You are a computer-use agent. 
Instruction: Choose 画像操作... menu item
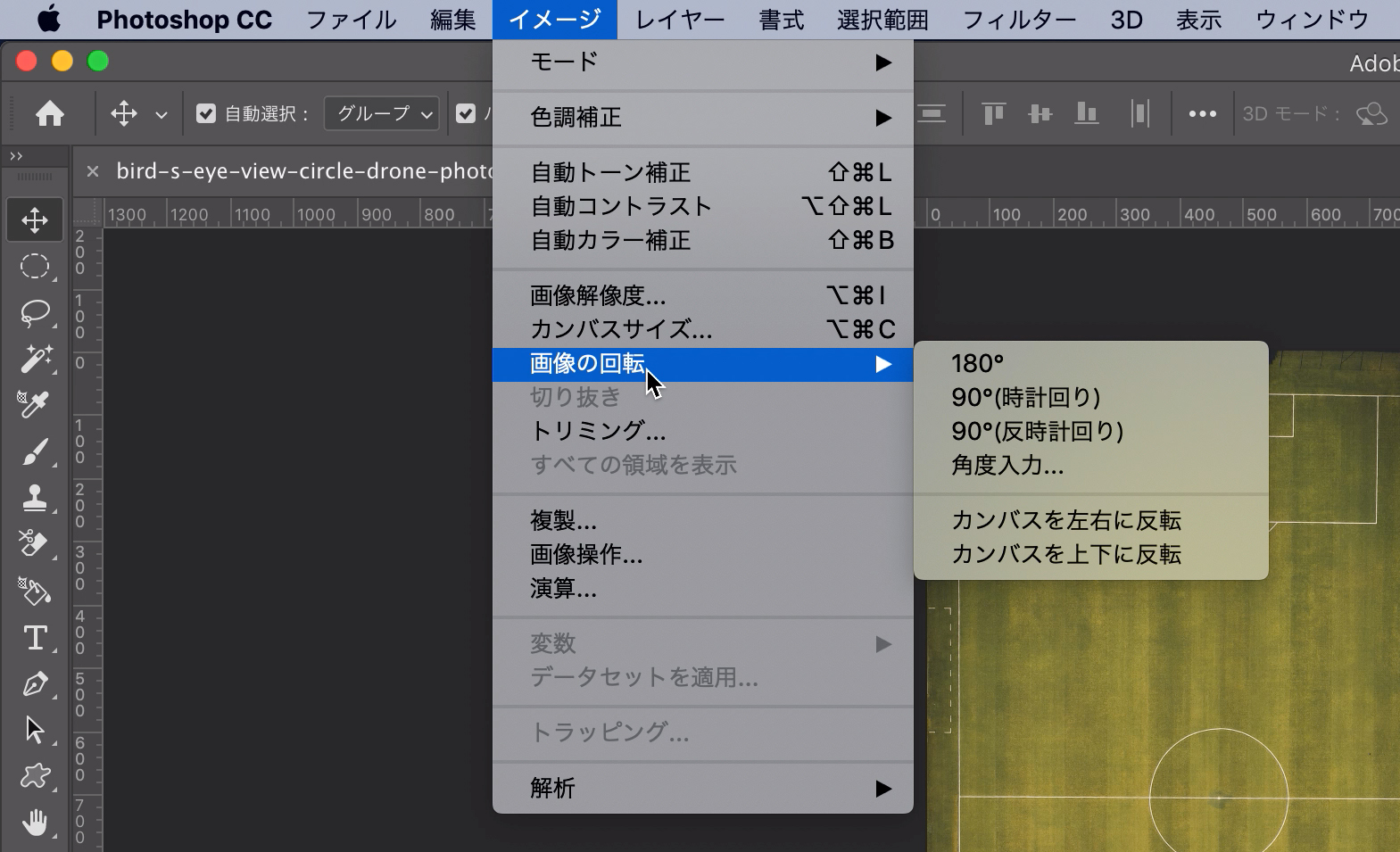703,554
